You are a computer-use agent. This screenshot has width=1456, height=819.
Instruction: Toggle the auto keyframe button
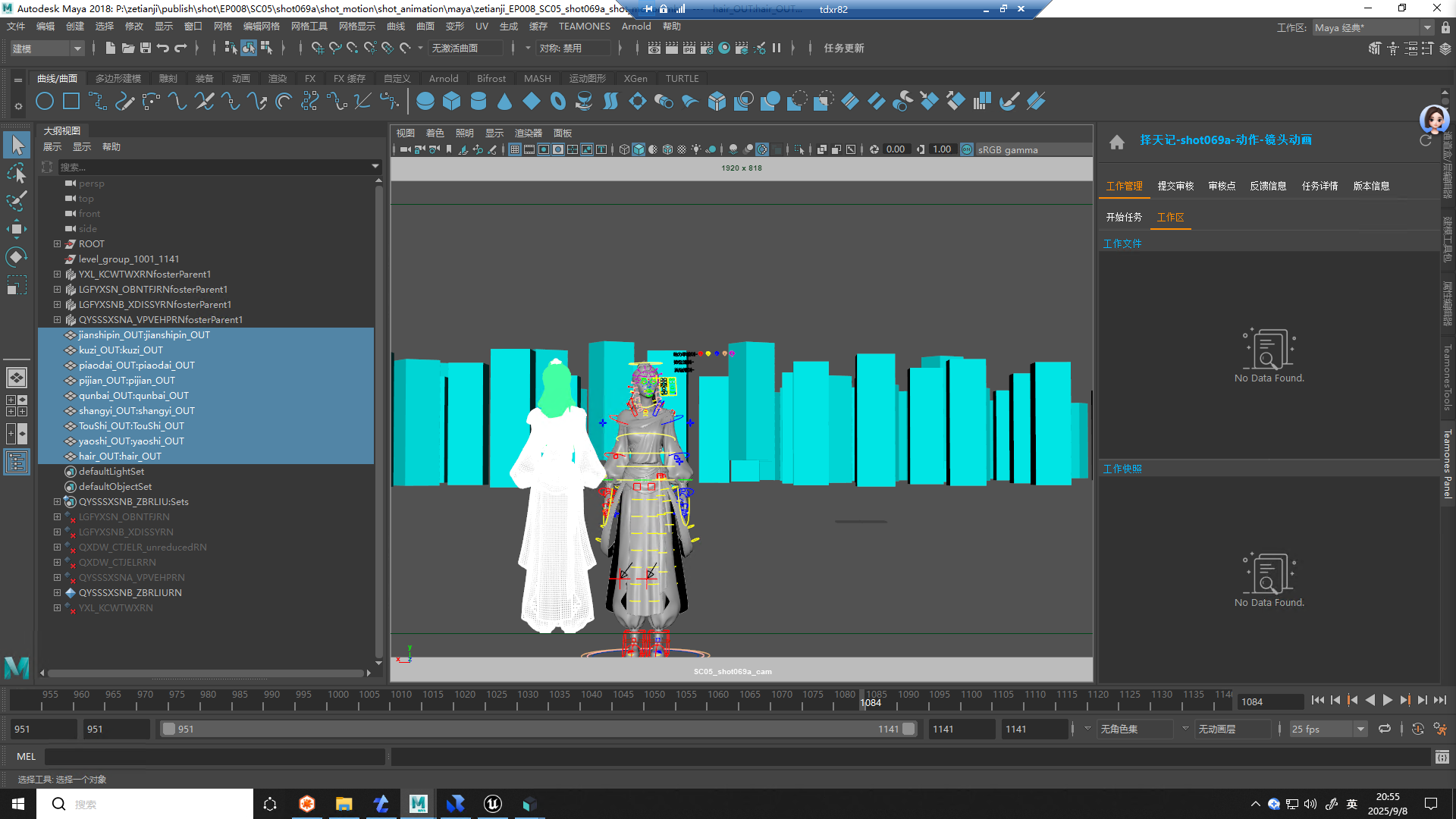click(x=1417, y=729)
